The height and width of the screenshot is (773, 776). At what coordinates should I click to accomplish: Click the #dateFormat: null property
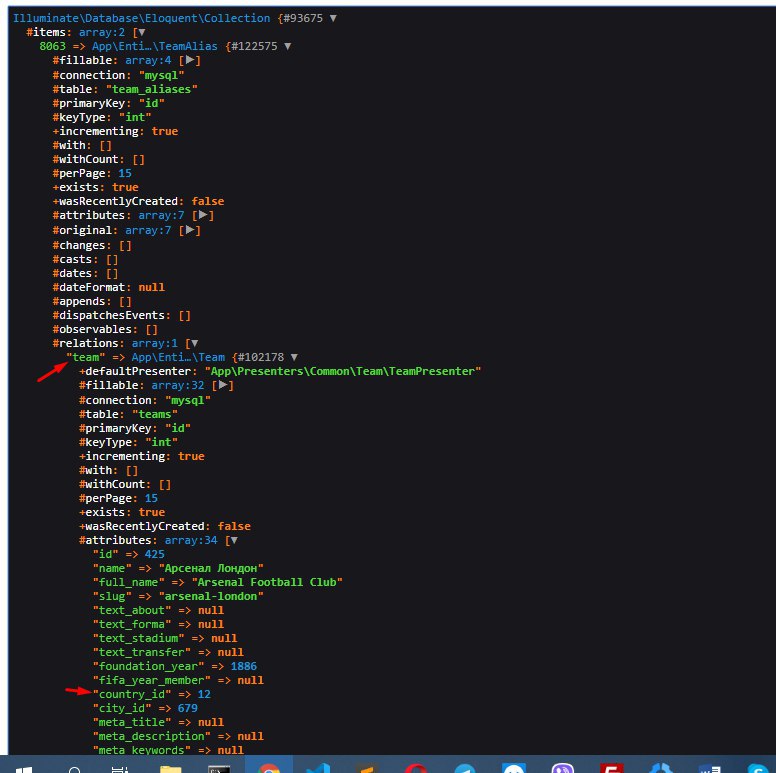(x=109, y=287)
